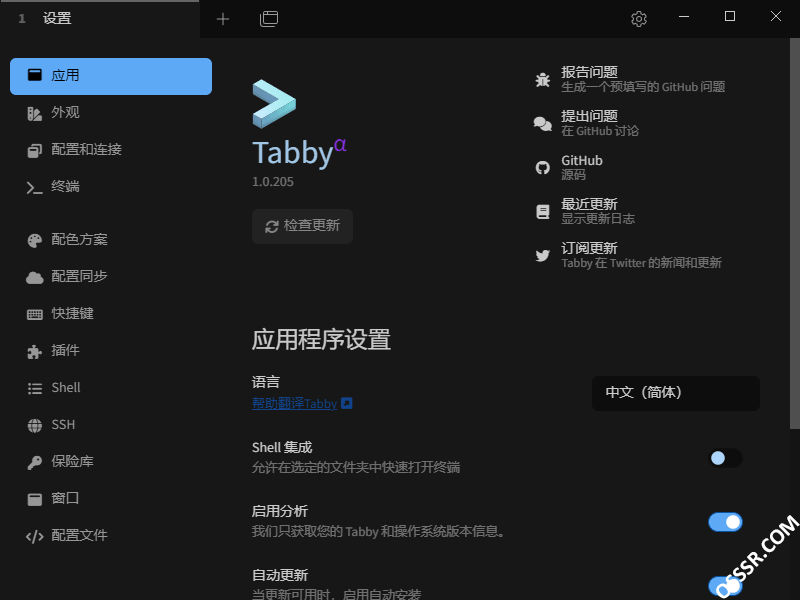Open the 窗口 settings section

pos(111,498)
